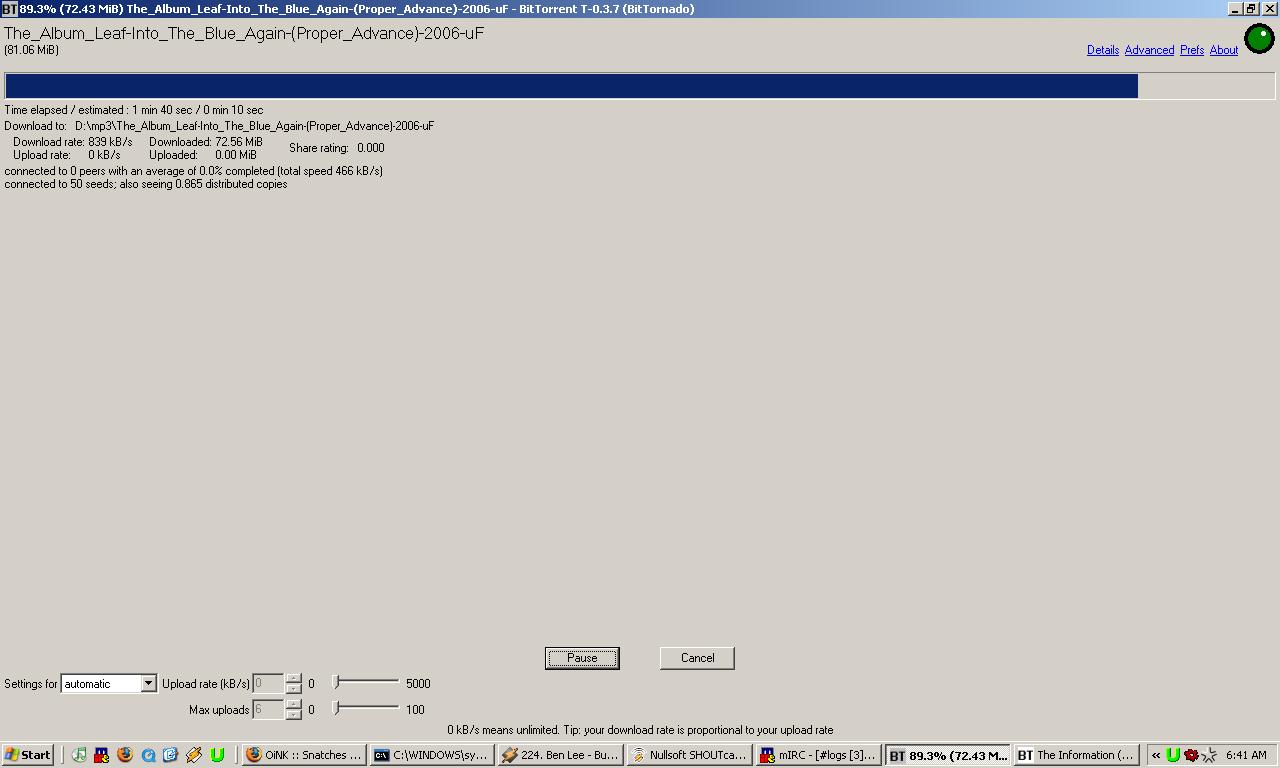Viewport: 1280px width, 768px height.
Task: Open the Advanced link
Action: (1148, 50)
